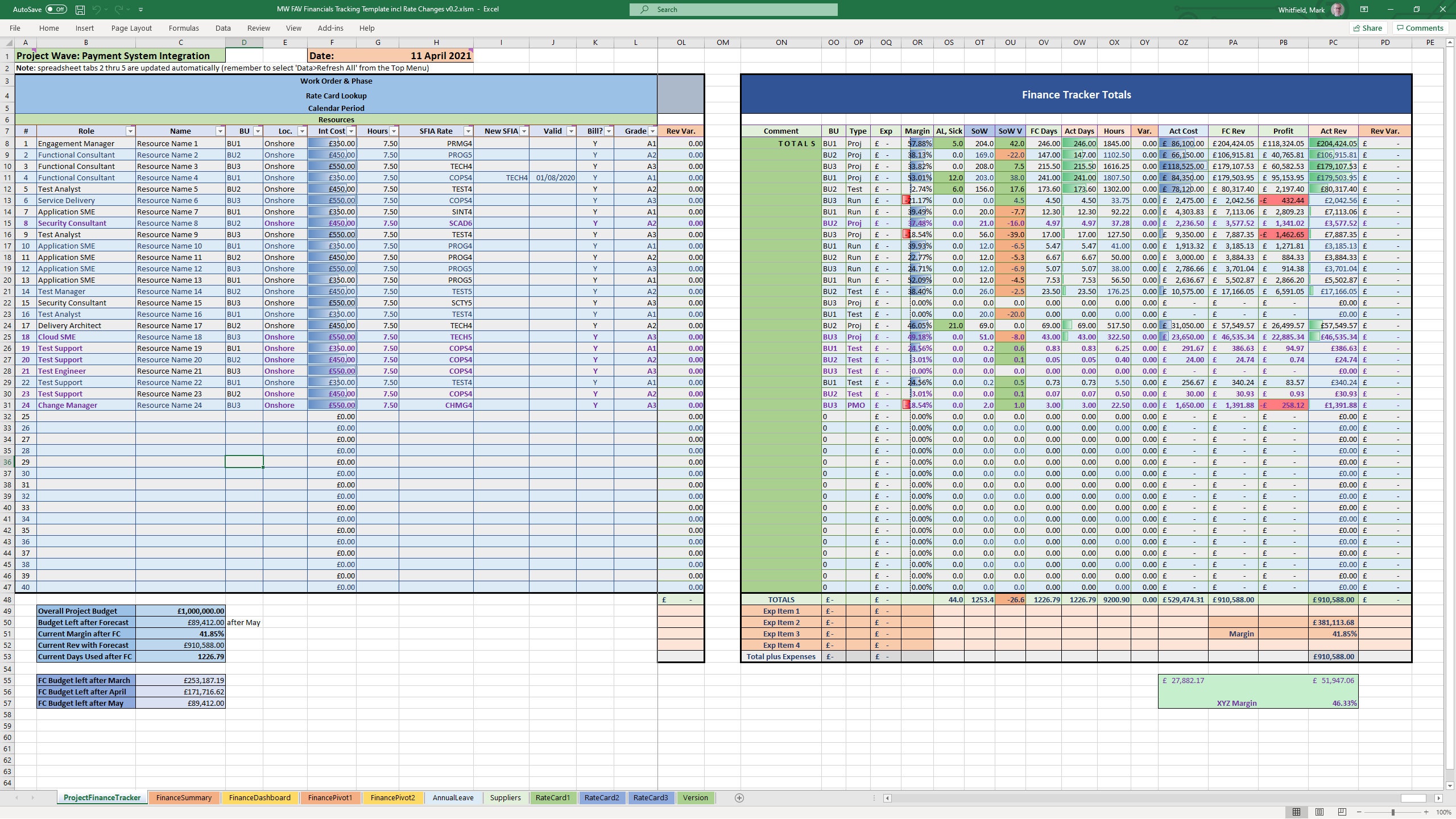Open the SFIA Rate filter dropdown
Viewport: 1456px width, 819px height.
(468, 131)
